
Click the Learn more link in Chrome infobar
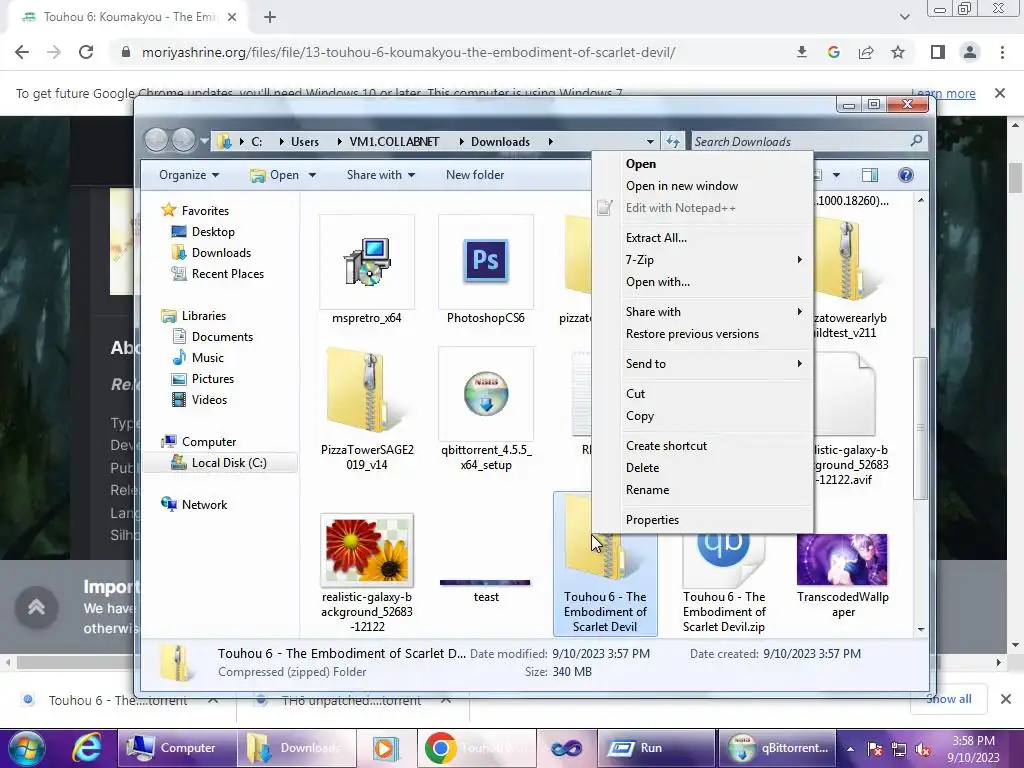click(x=943, y=93)
